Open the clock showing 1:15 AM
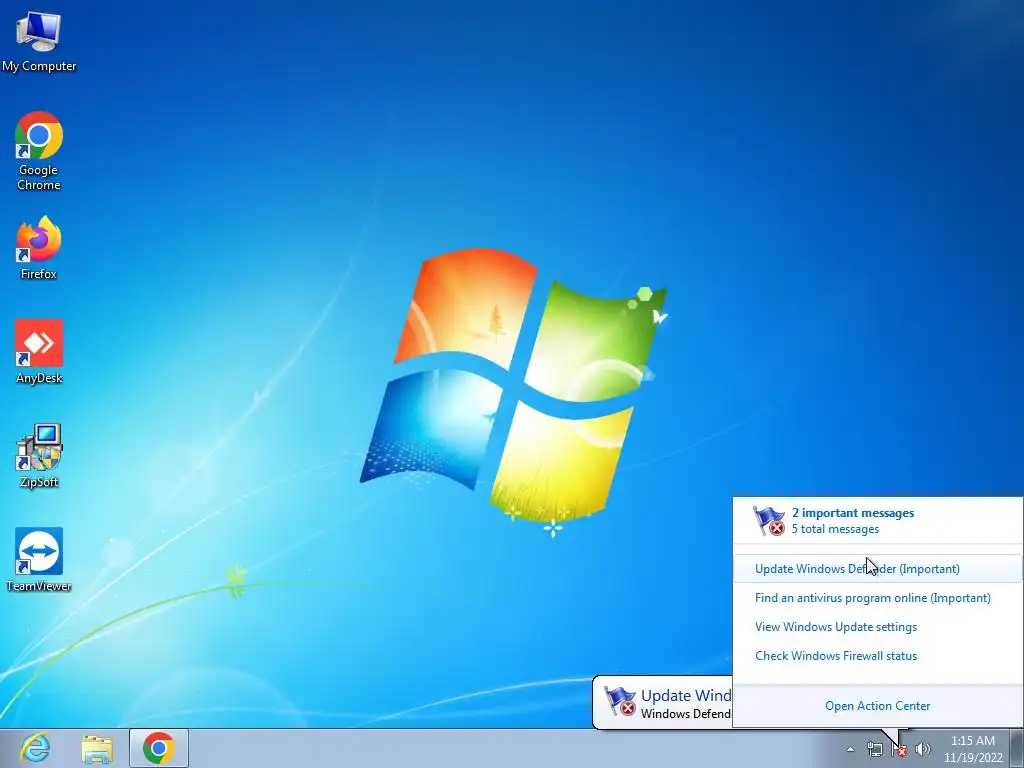 pyautogui.click(x=972, y=749)
